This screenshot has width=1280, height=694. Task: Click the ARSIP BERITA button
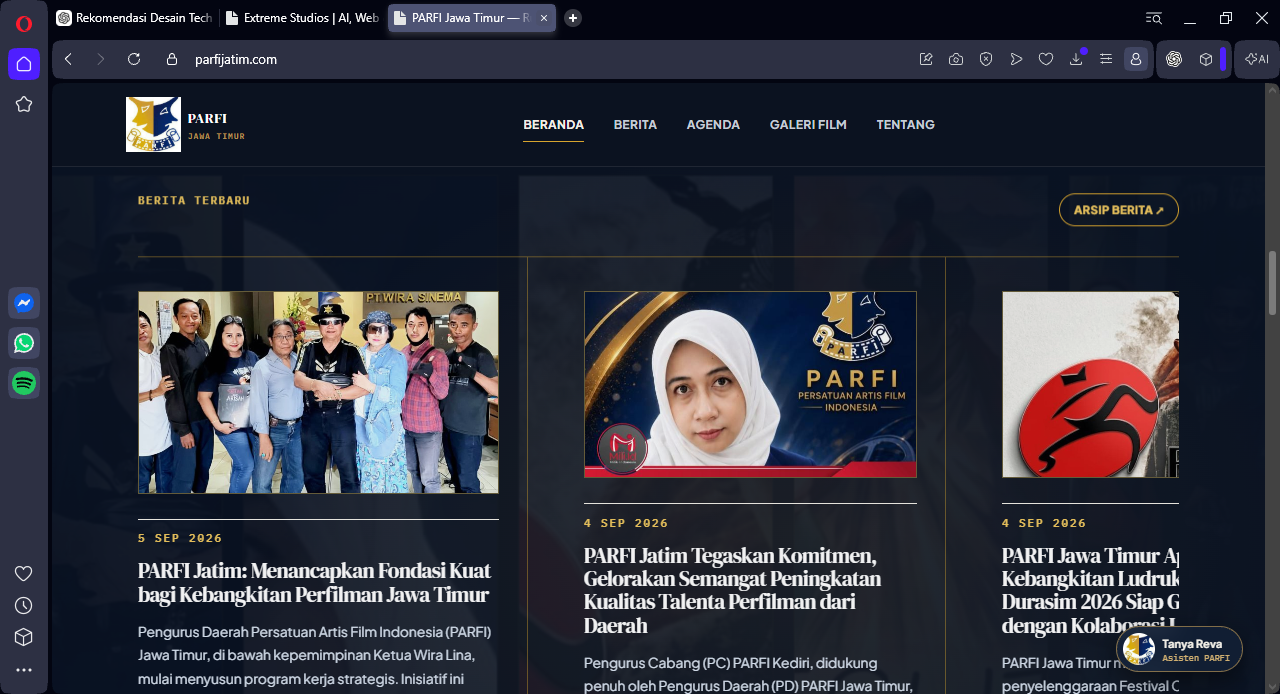click(x=1119, y=210)
